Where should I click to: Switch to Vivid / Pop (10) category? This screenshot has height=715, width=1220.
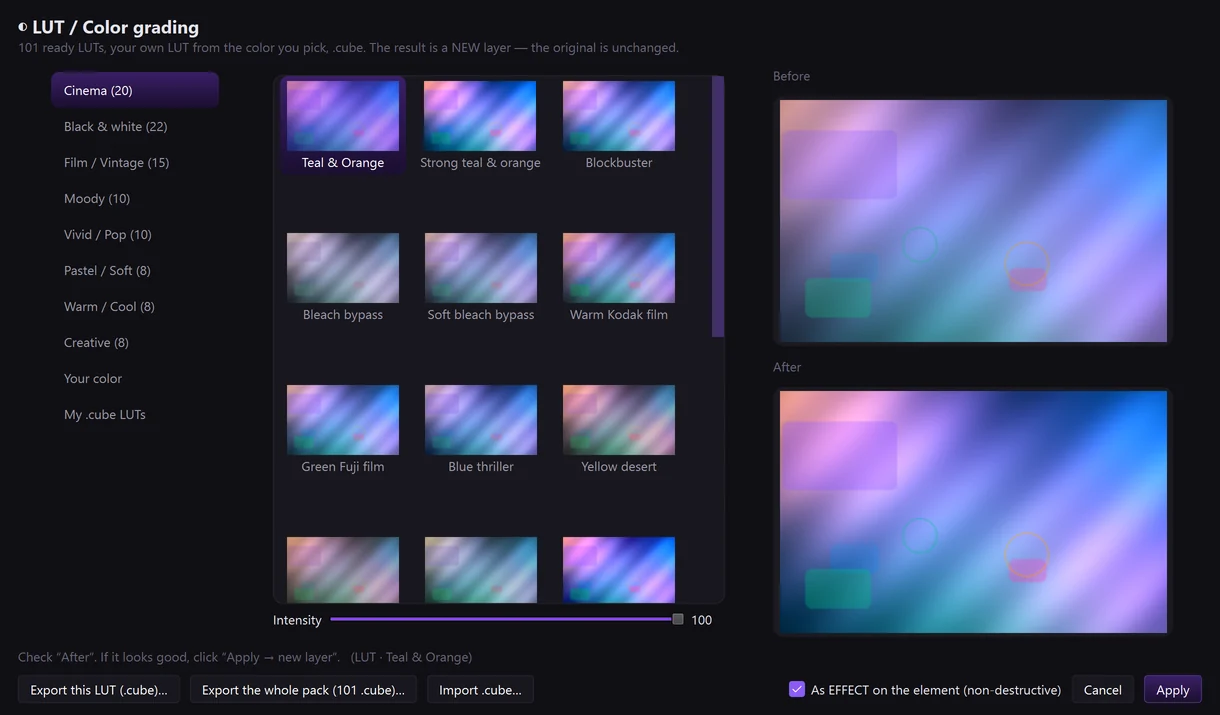point(135,234)
